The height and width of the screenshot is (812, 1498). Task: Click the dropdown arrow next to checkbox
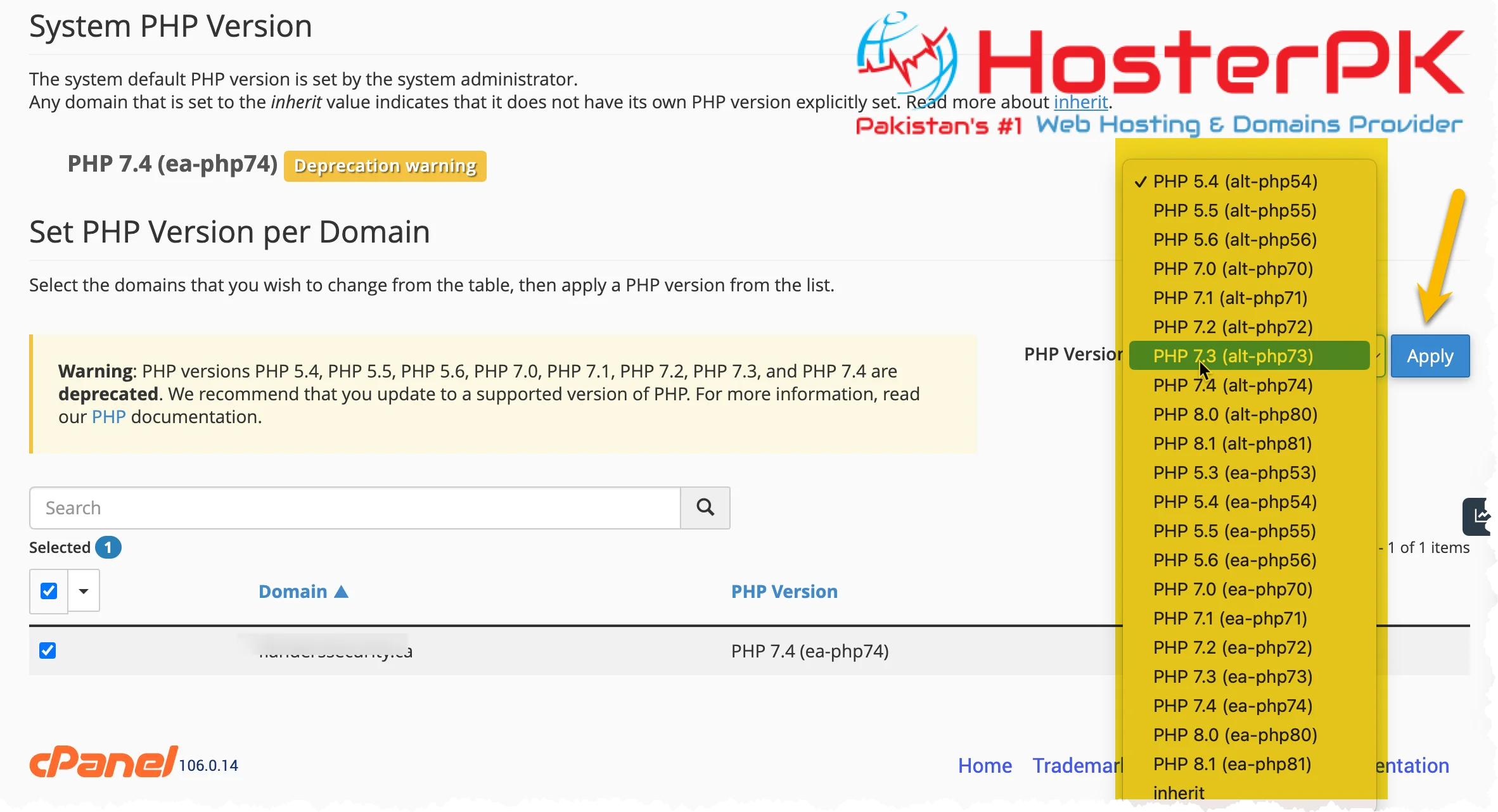(x=85, y=590)
